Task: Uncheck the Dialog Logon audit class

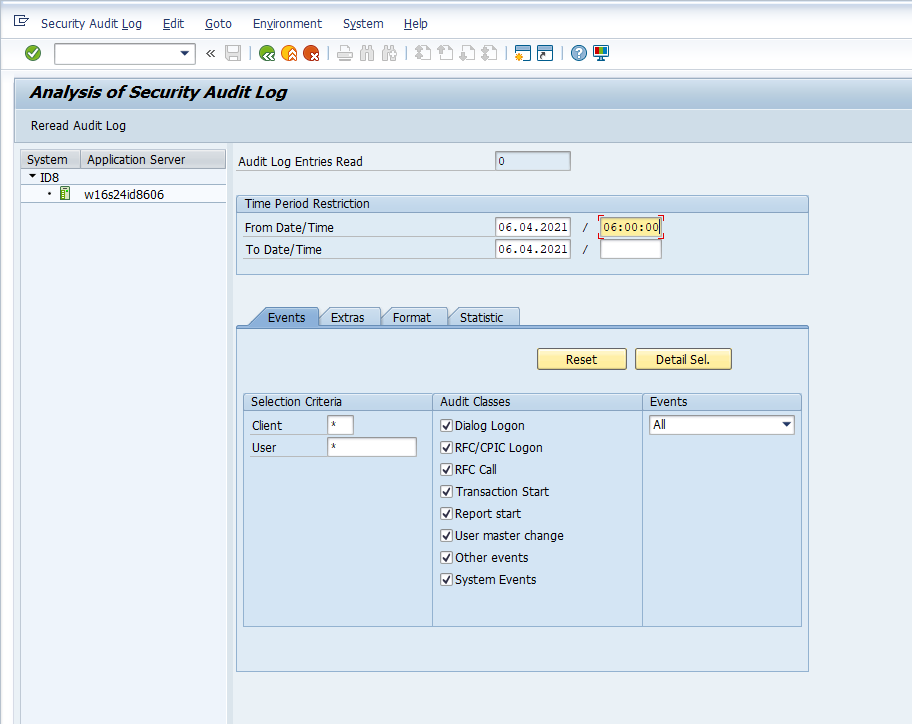Action: coord(447,426)
